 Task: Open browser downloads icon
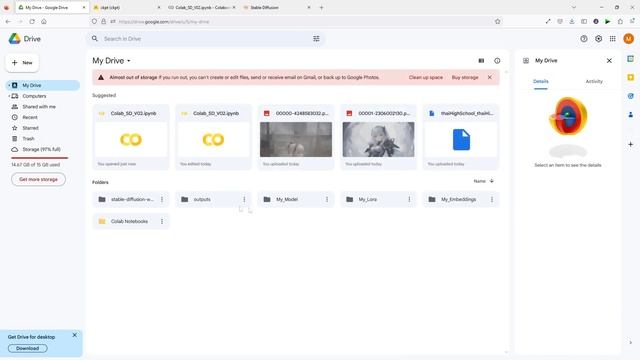tap(572, 22)
